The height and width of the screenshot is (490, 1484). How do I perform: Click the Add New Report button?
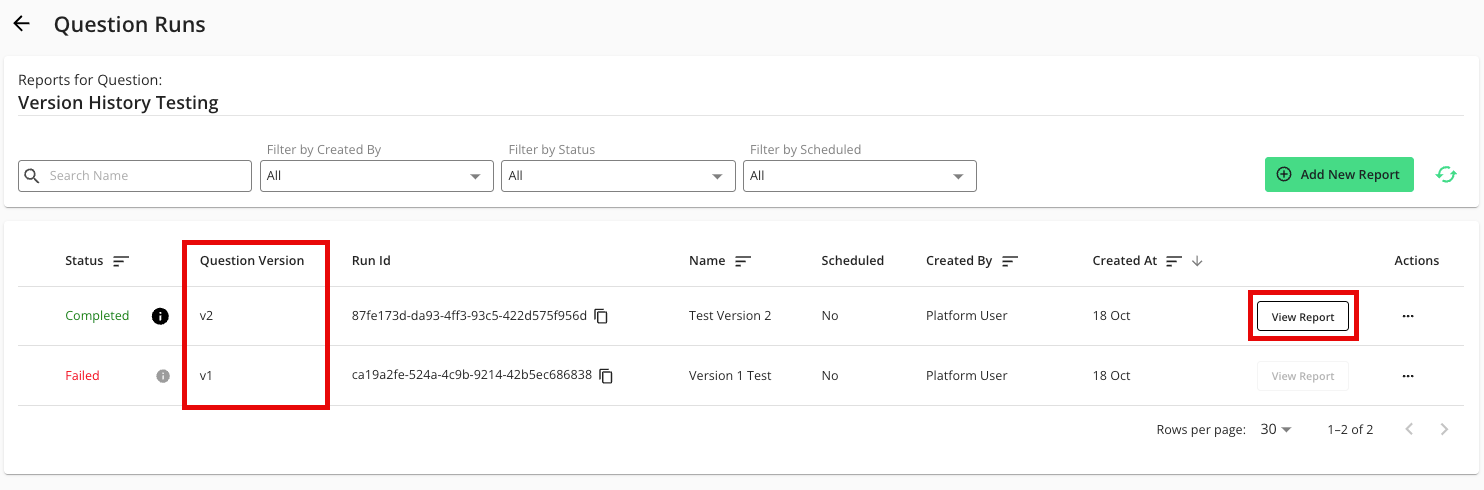[x=1339, y=174]
